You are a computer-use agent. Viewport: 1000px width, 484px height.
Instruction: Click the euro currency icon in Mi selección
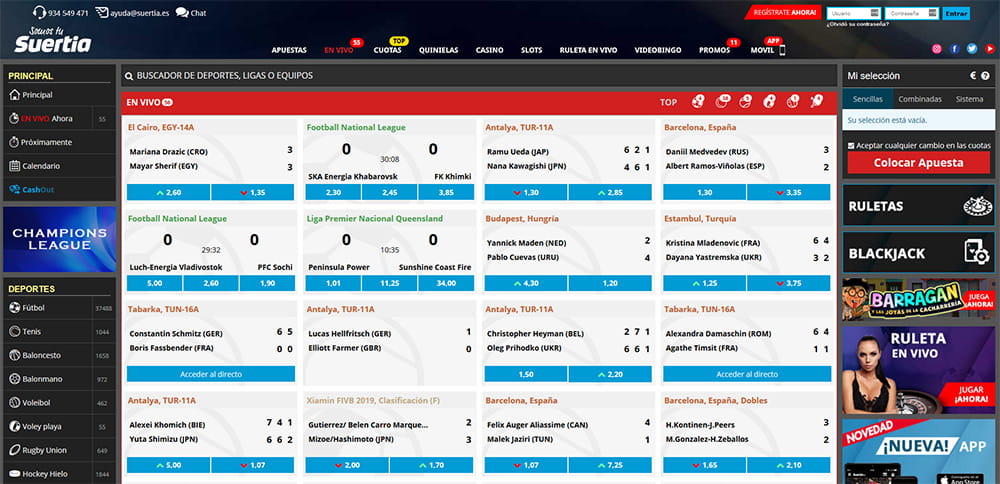pyautogui.click(x=973, y=76)
